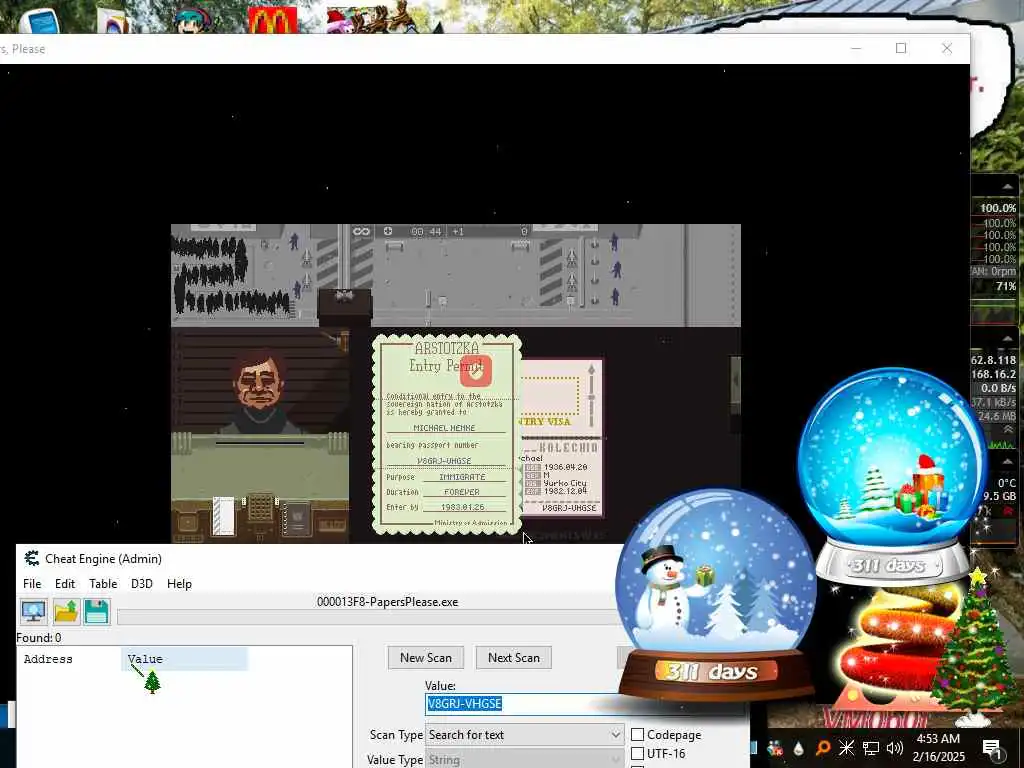The width and height of the screenshot is (1024, 768).
Task: Open the notification center icon
Action: pyautogui.click(x=992, y=748)
